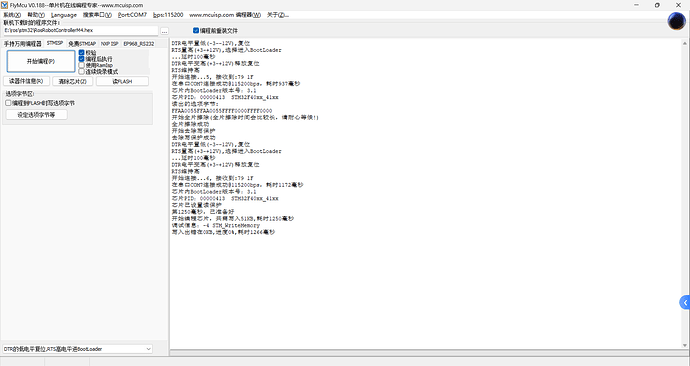Image resolution: width=690 pixels, height=366 pixels.
Task: Click the log panel scrollbar down arrow
Action: point(685,345)
